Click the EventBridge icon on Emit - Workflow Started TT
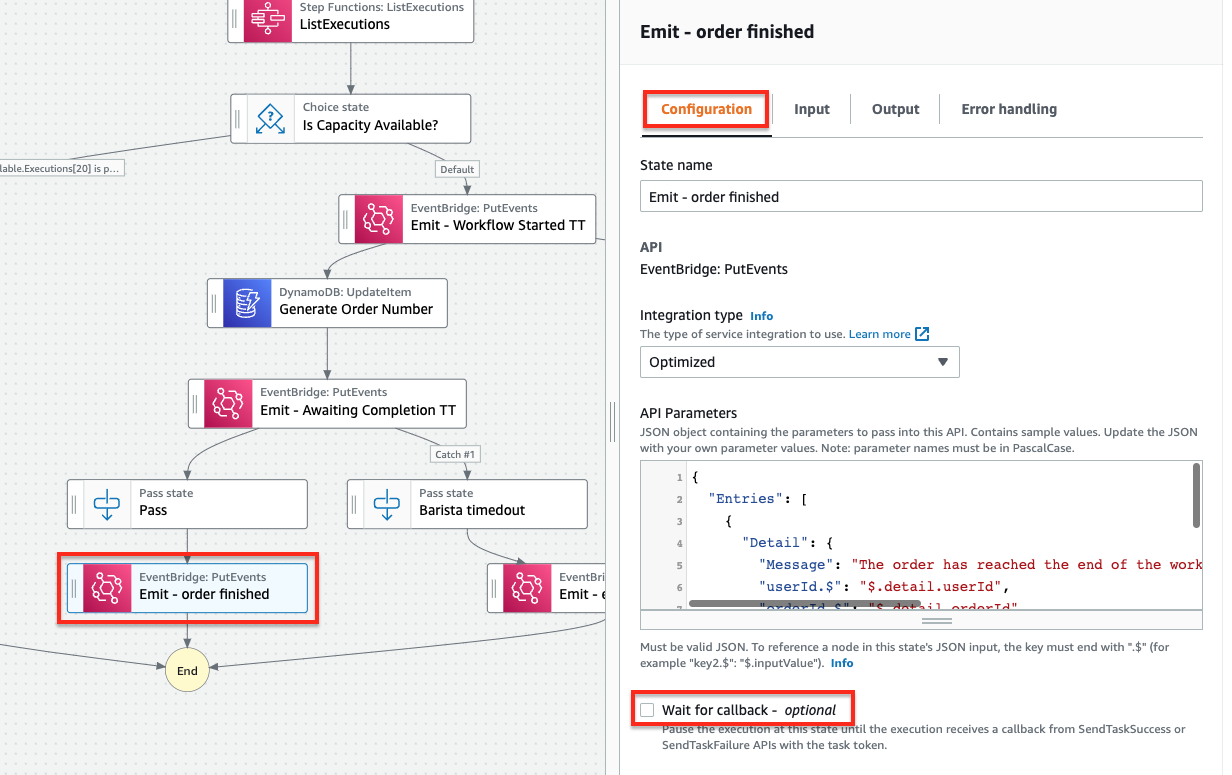Screen dimensions: 1232x775 coord(379,218)
